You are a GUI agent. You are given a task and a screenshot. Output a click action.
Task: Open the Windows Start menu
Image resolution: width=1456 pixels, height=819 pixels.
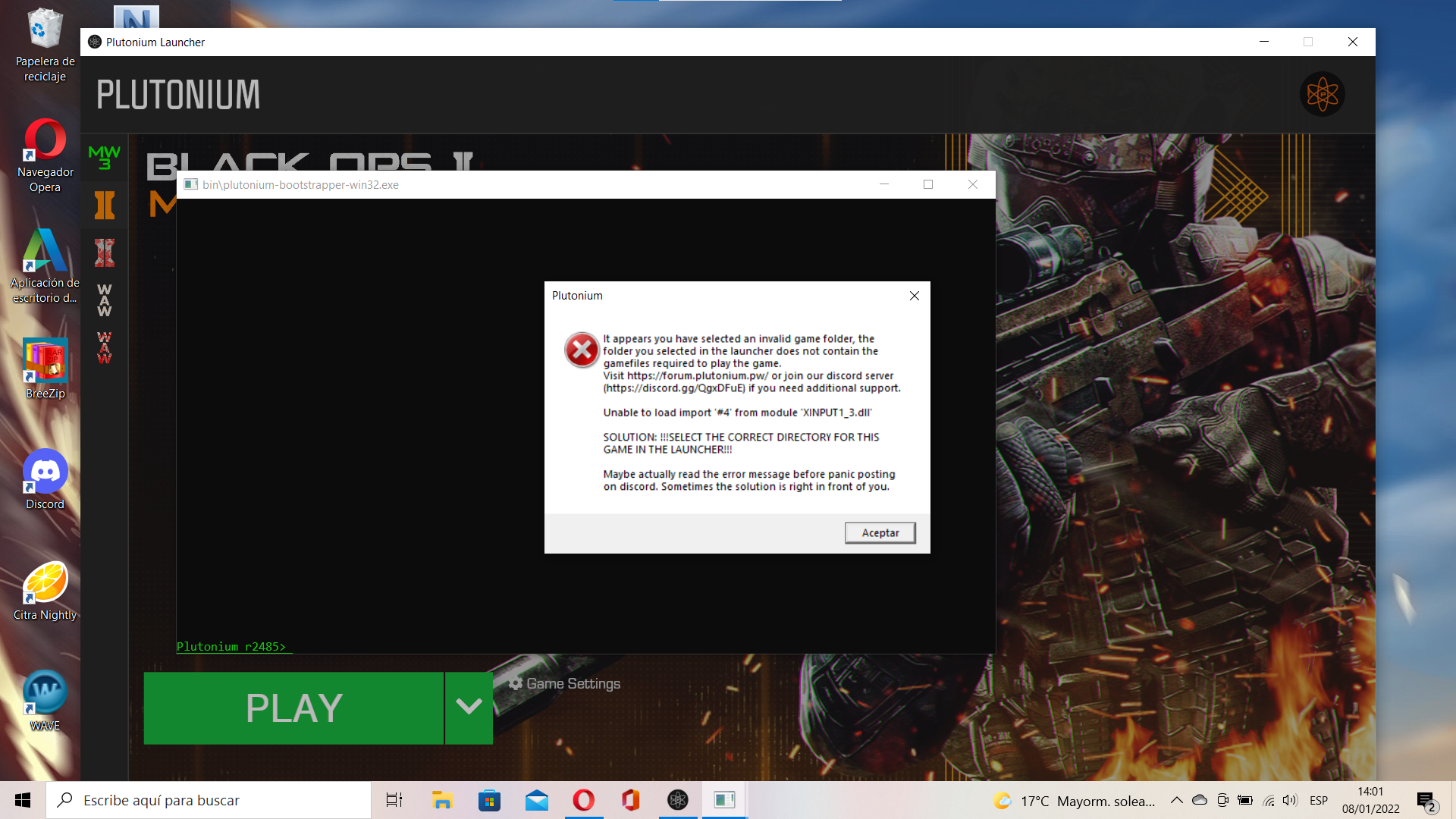point(23,800)
